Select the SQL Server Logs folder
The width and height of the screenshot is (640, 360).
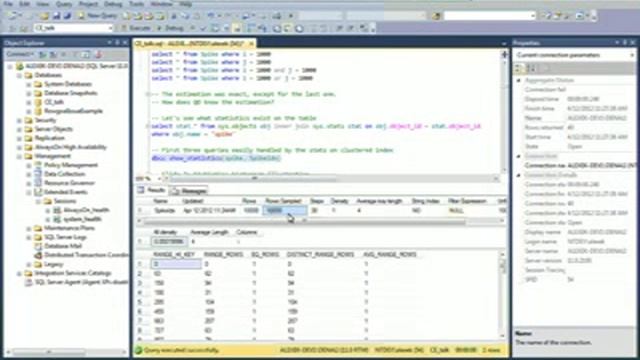(65, 237)
